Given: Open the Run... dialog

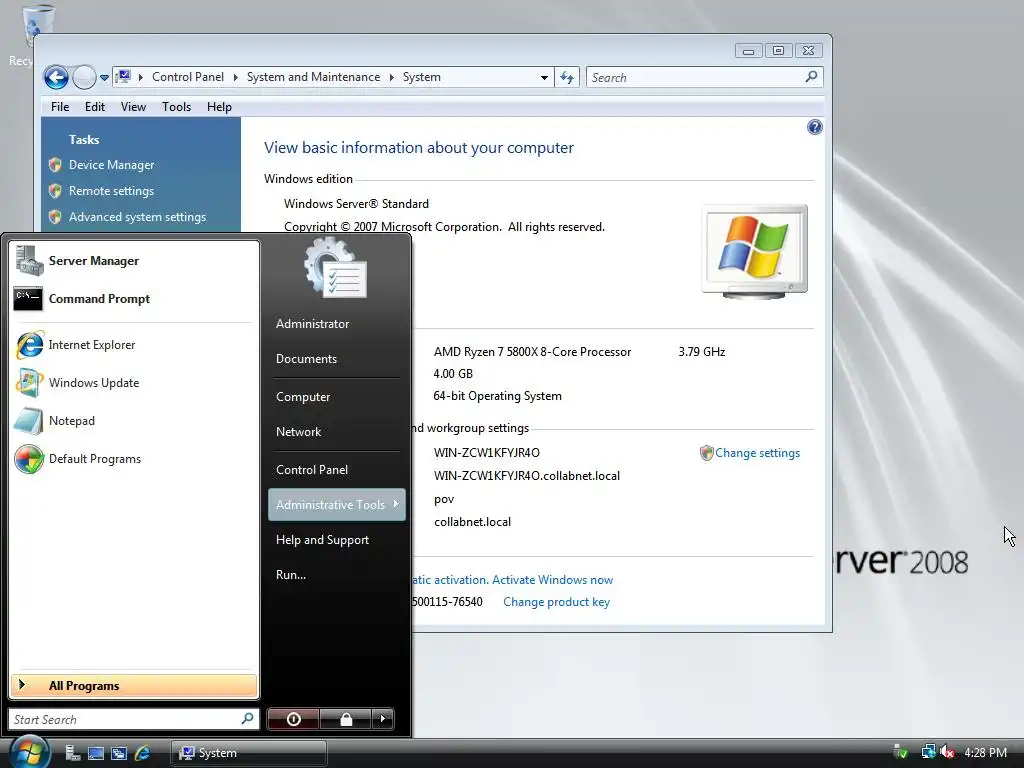Looking at the screenshot, I should click(x=336, y=575).
